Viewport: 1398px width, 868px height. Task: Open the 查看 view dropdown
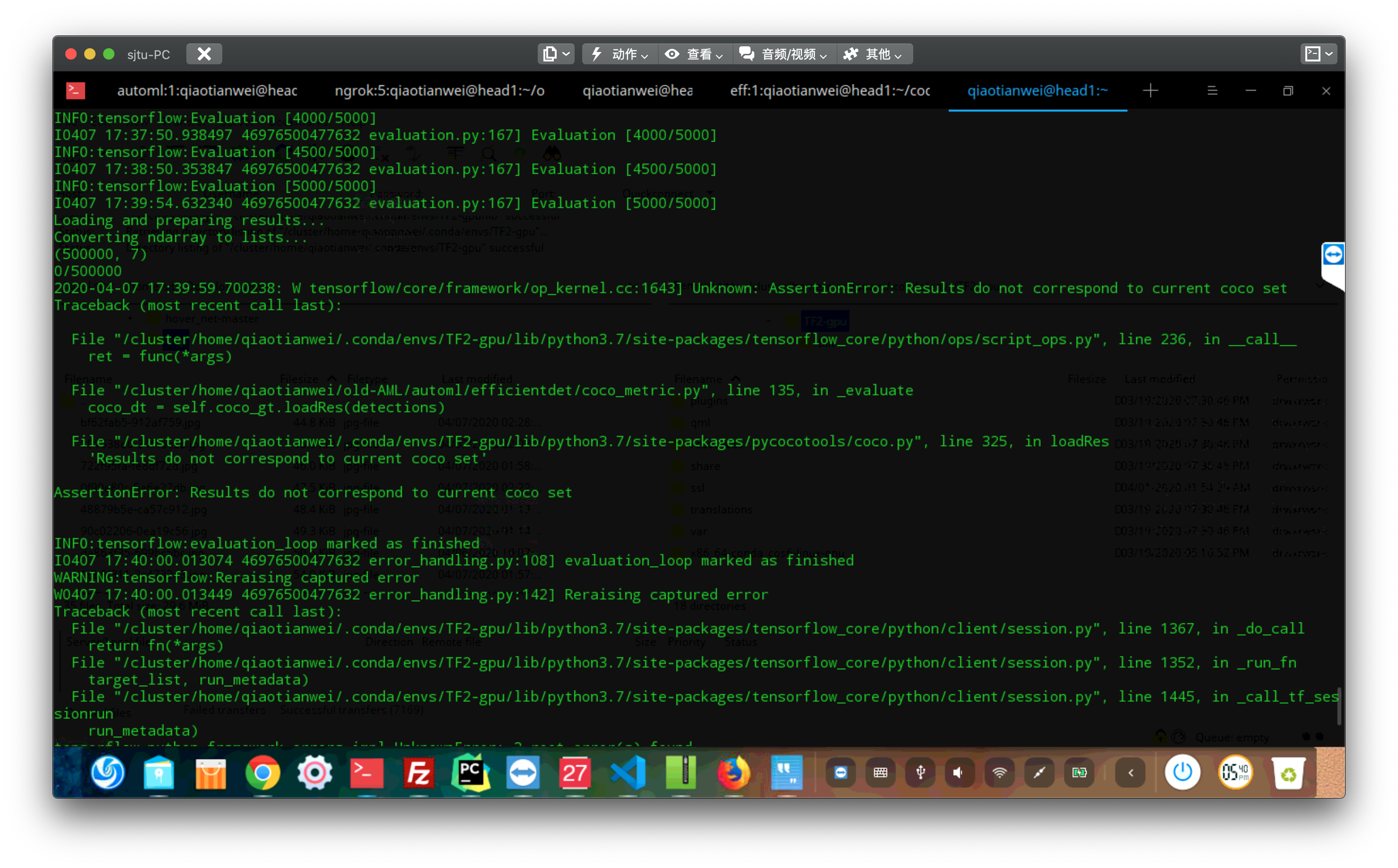pos(694,54)
